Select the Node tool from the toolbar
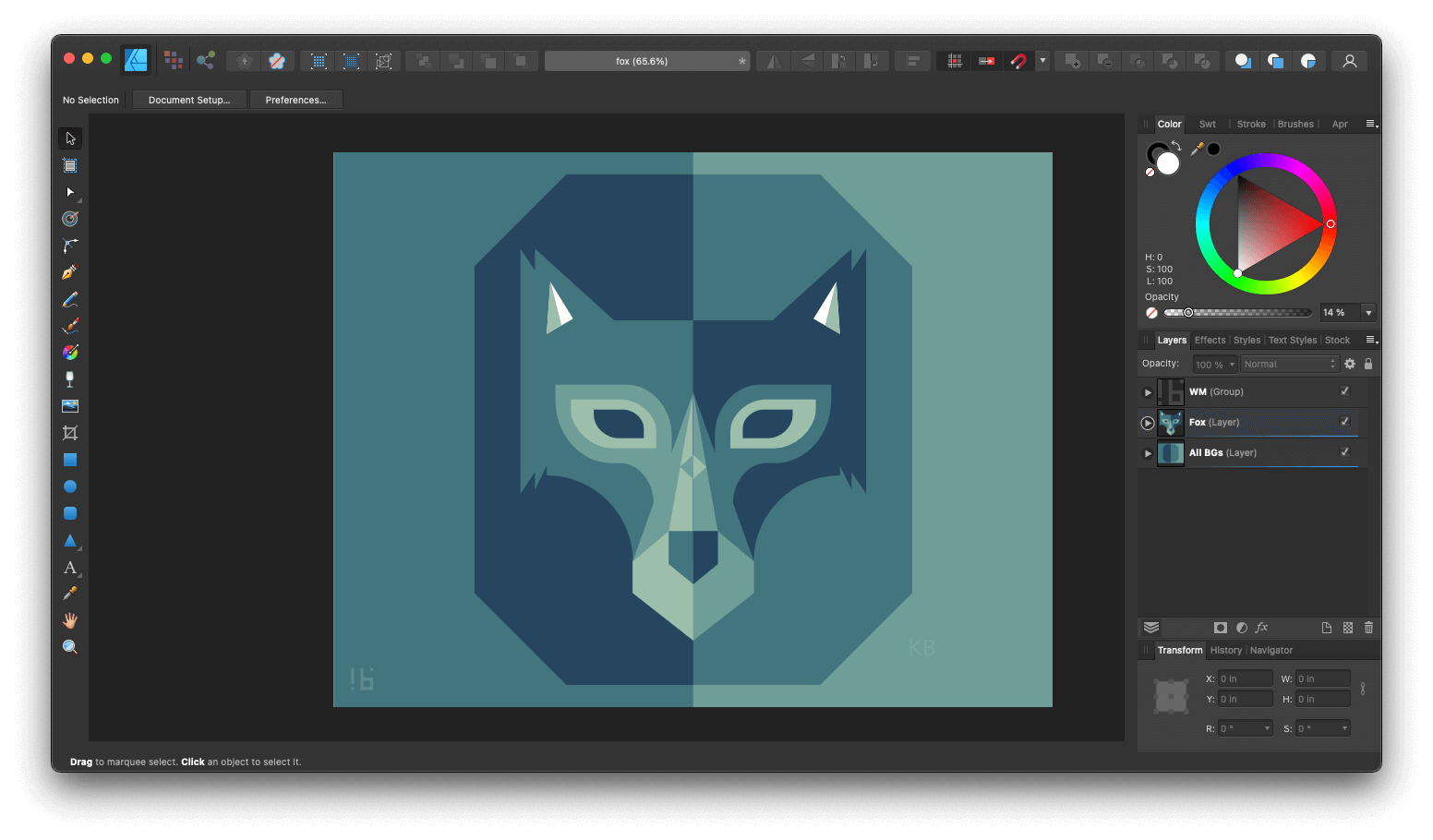This screenshot has width=1433, height=840. [70, 191]
